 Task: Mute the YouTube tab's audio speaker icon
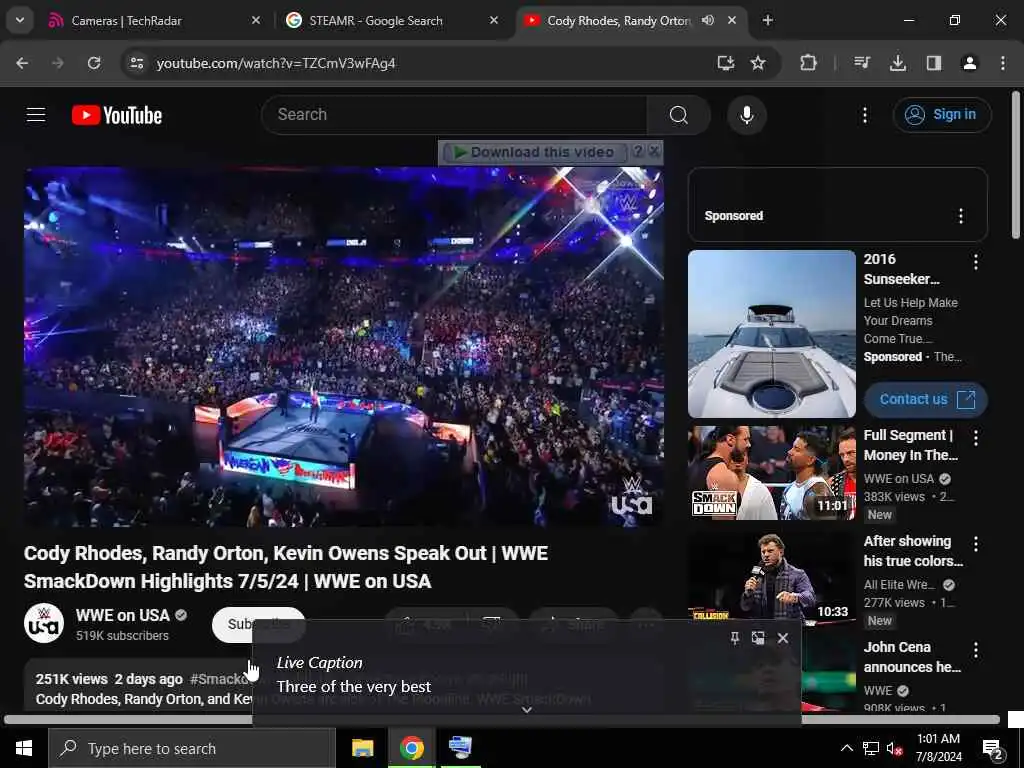708,20
